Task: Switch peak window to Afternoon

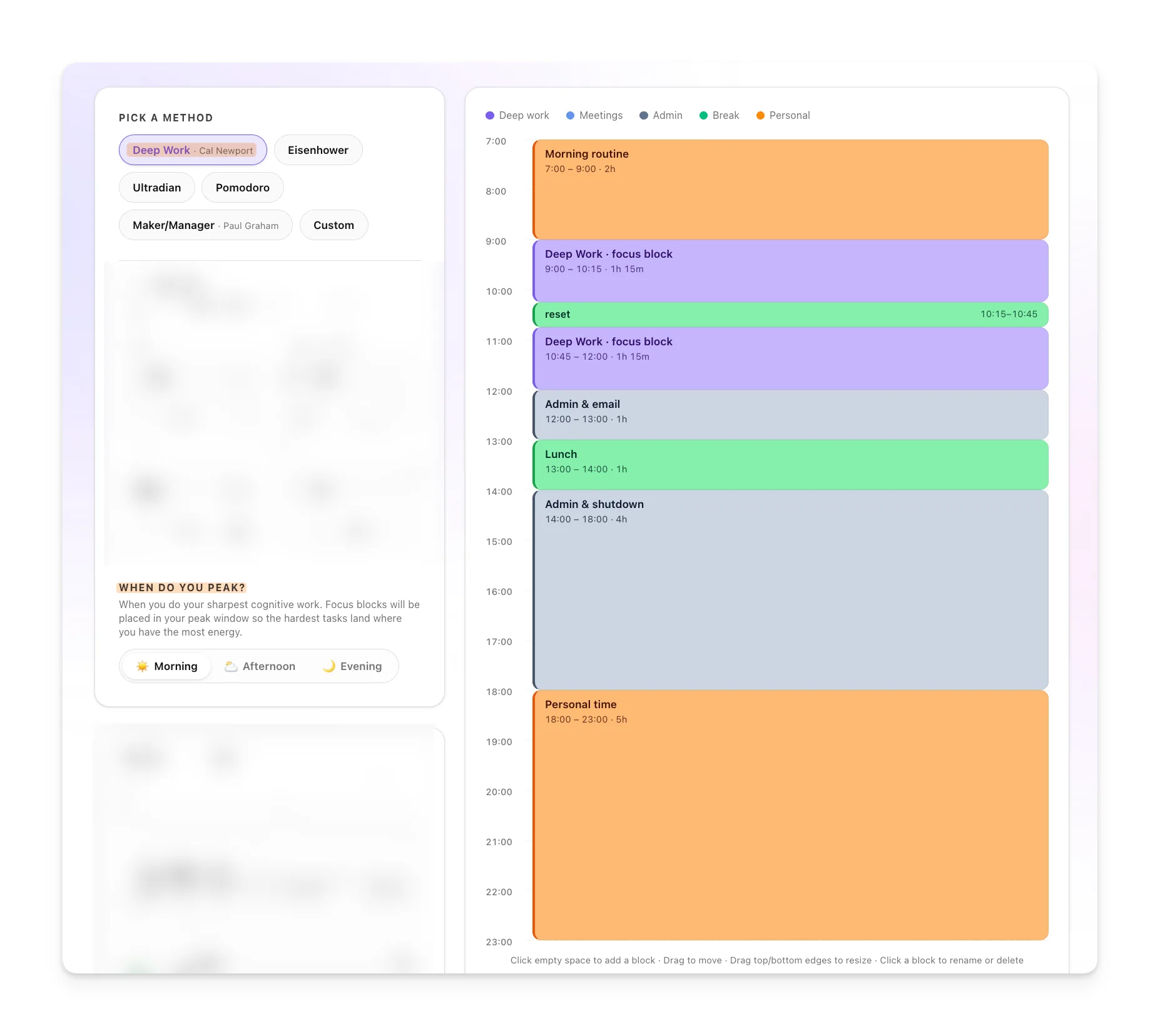Action: pos(260,666)
